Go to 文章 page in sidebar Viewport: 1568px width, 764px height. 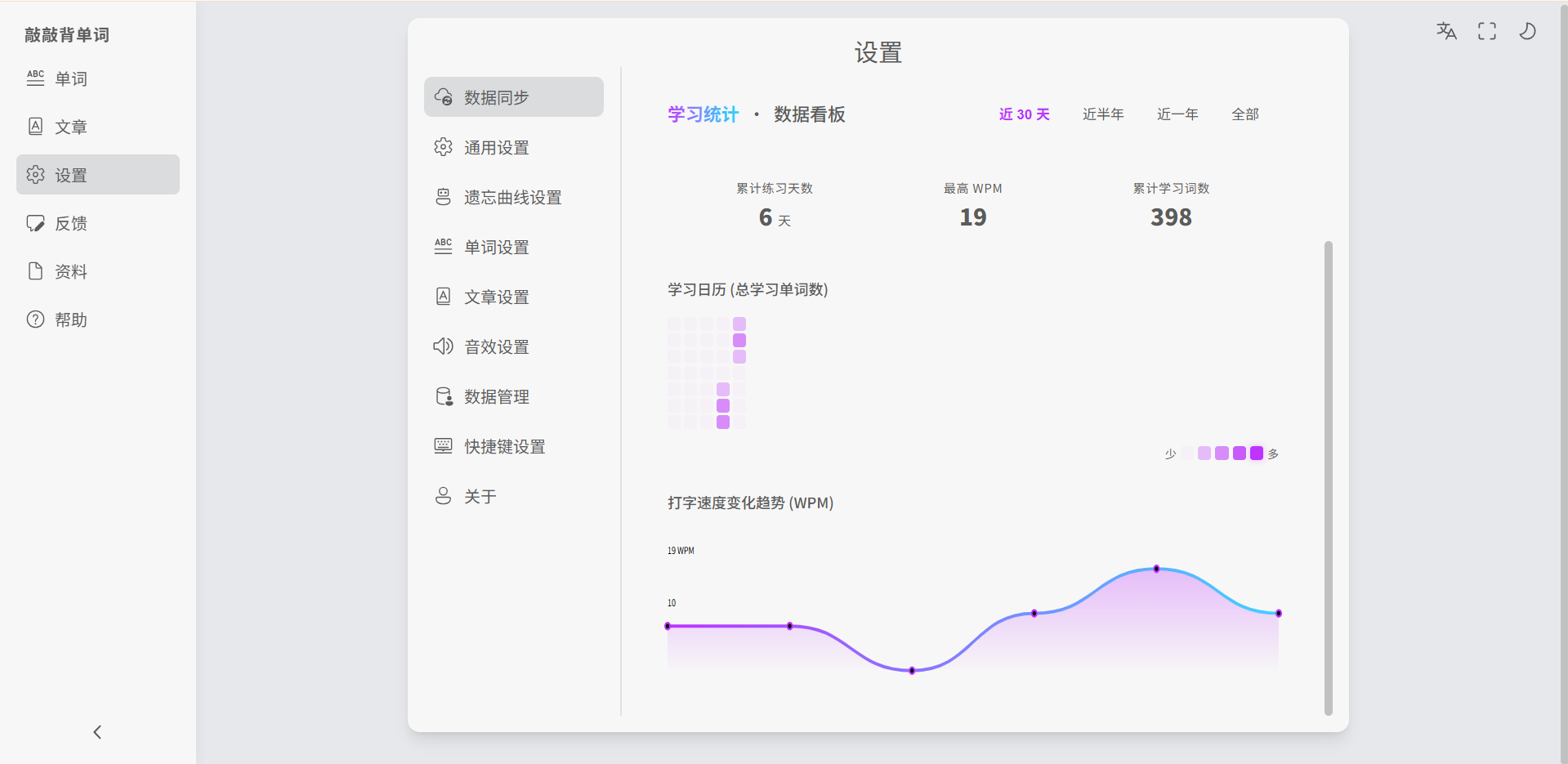98,127
